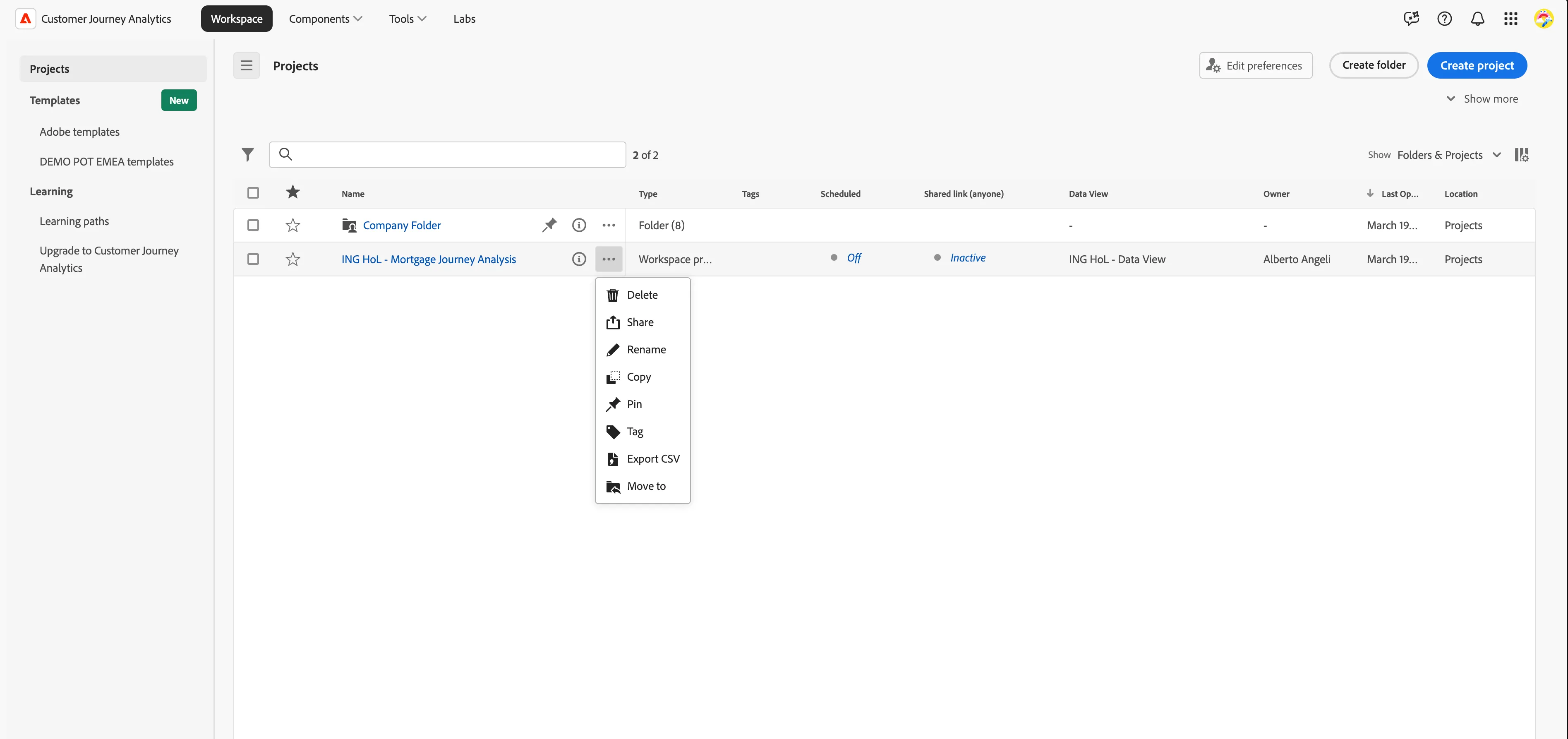Click the Adobe logo icon

[25, 18]
